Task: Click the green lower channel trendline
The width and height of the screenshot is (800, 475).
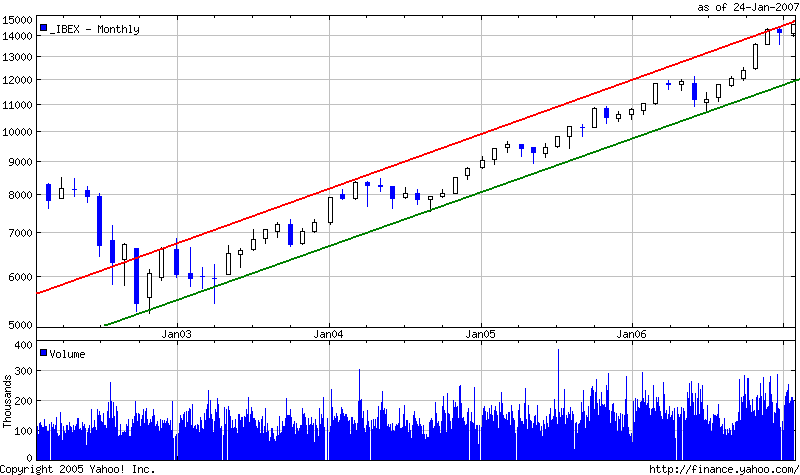Action: tap(452, 203)
